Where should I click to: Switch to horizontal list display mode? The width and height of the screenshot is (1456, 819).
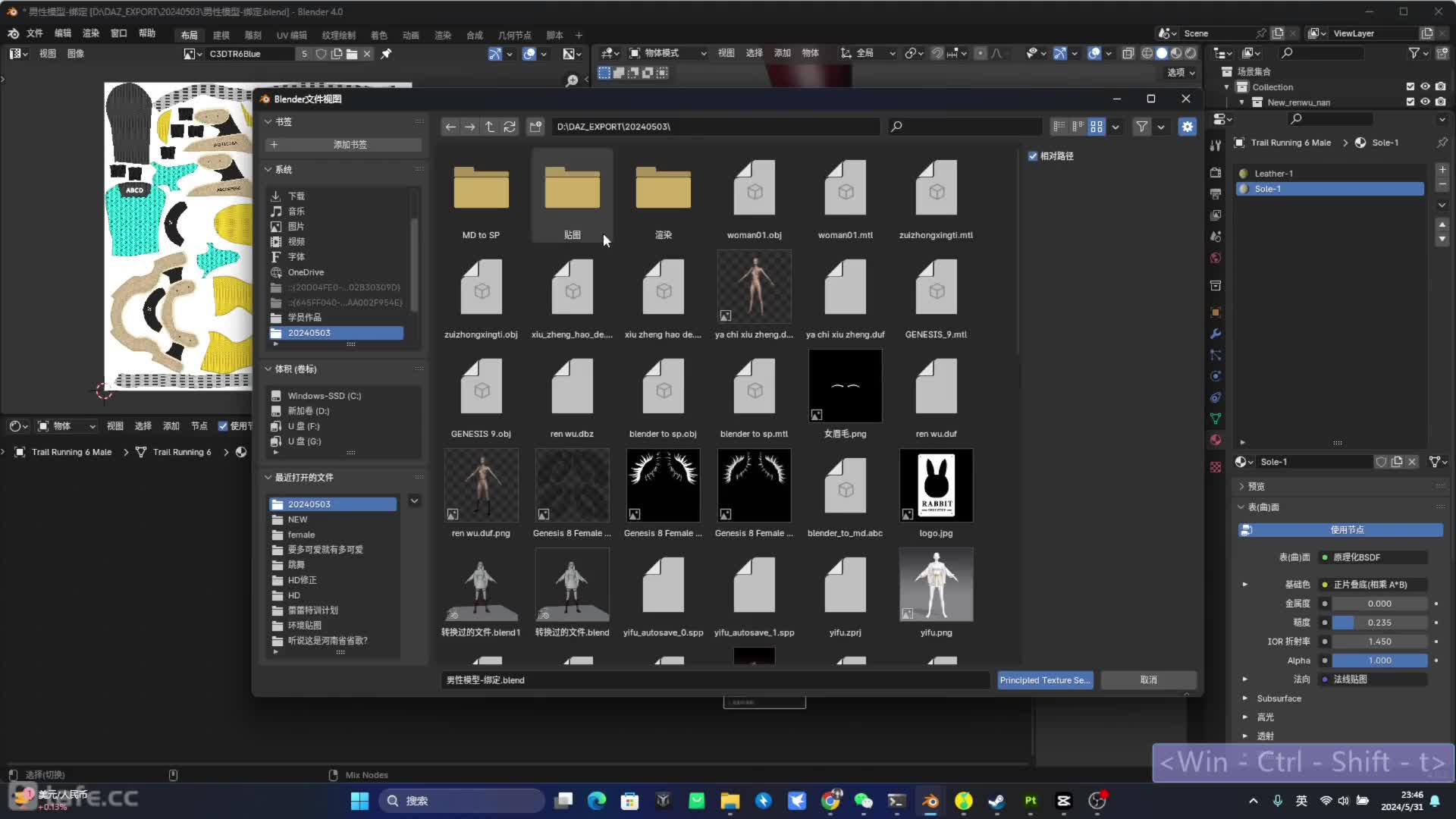click(x=1078, y=127)
